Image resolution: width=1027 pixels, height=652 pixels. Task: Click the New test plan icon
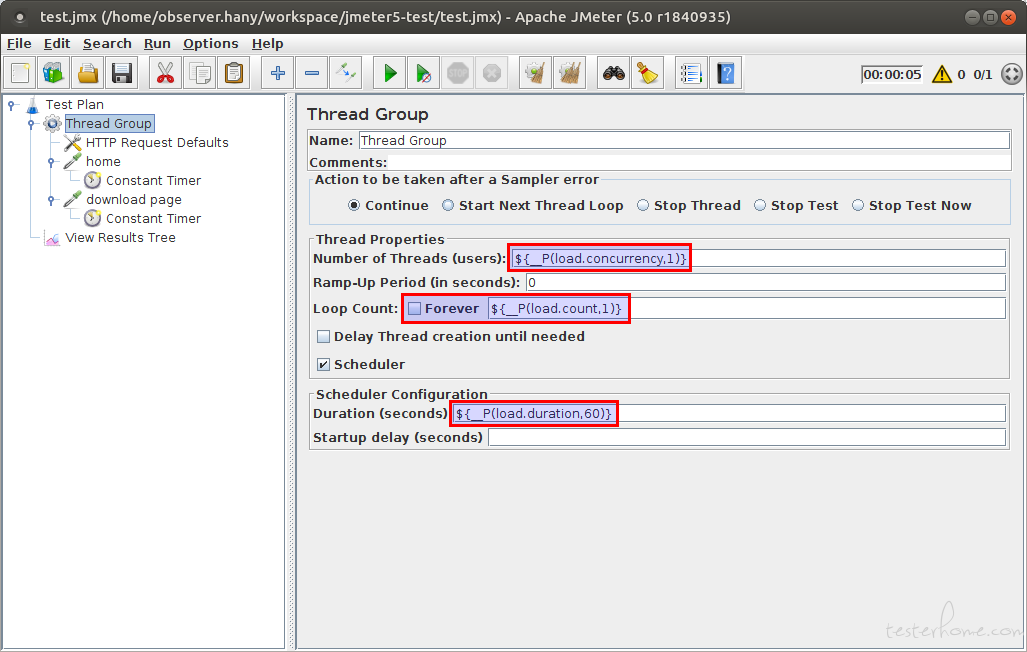pos(20,73)
